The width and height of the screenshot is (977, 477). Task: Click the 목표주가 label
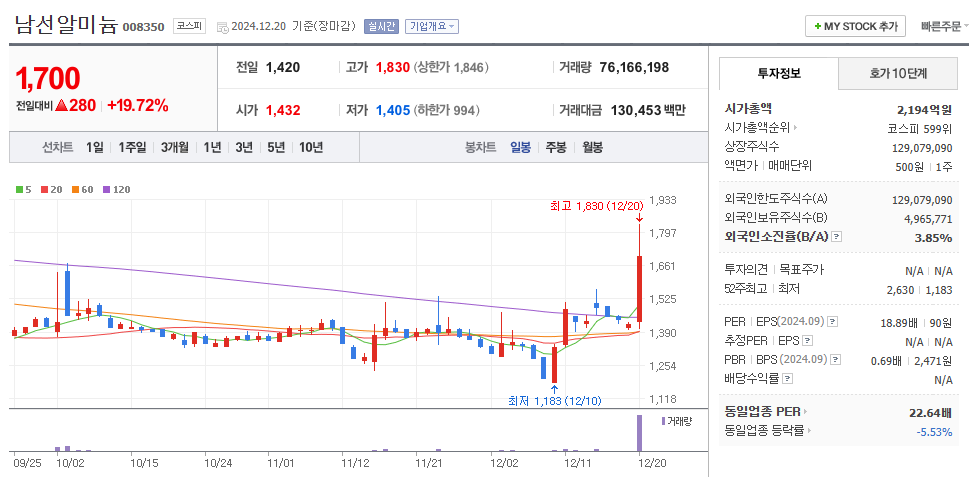tap(803, 270)
